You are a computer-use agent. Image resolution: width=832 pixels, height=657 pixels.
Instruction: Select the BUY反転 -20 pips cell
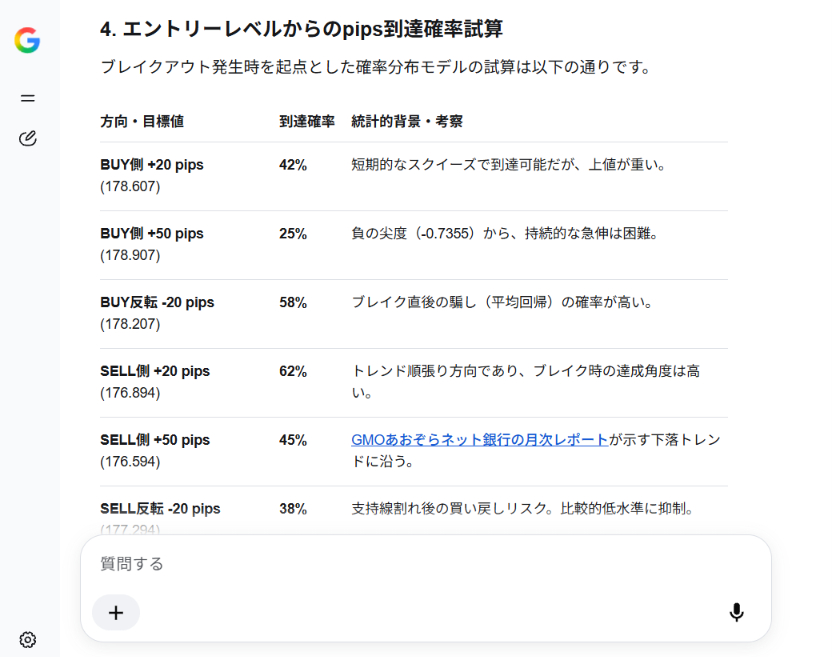click(x=157, y=302)
